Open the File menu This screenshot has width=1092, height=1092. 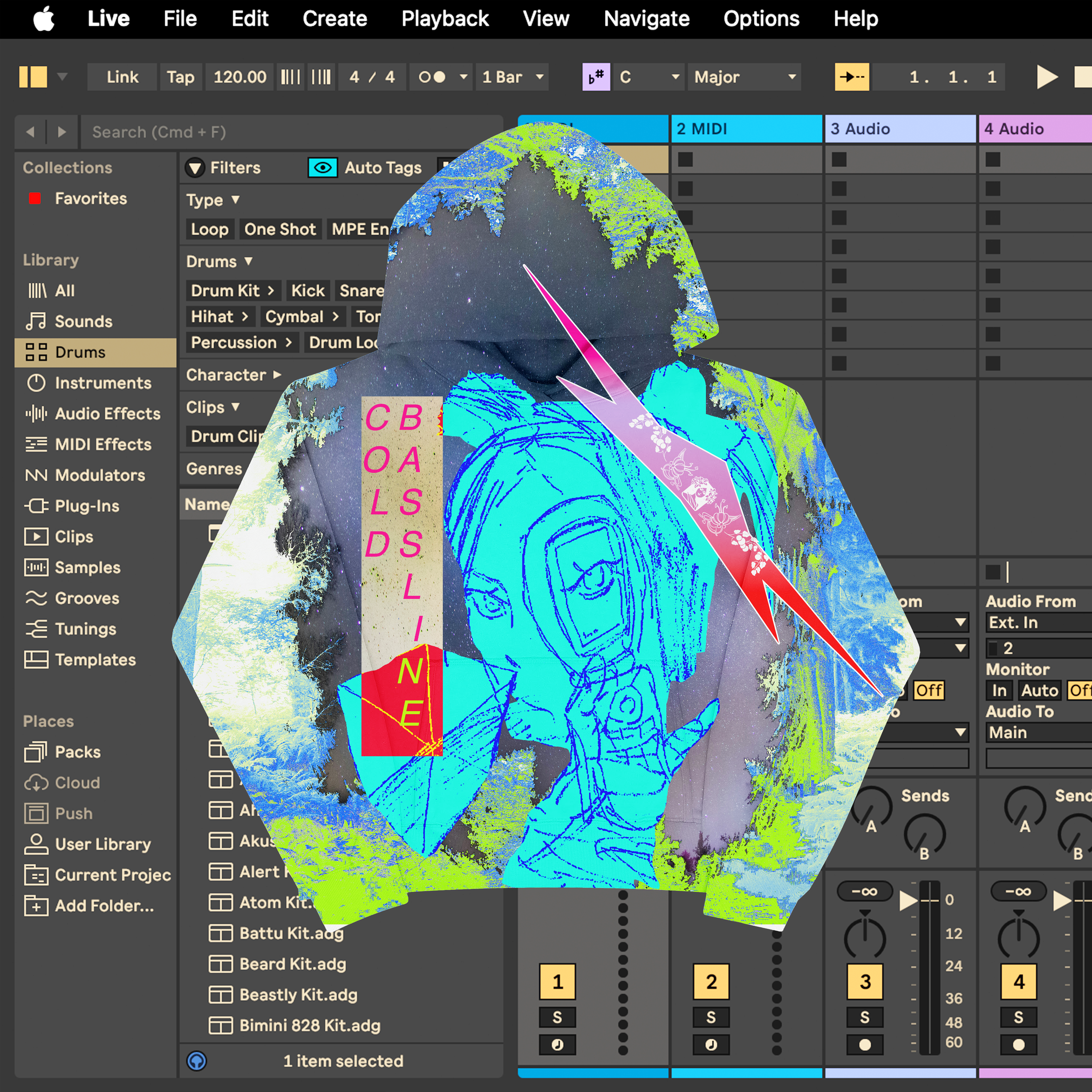coord(180,19)
